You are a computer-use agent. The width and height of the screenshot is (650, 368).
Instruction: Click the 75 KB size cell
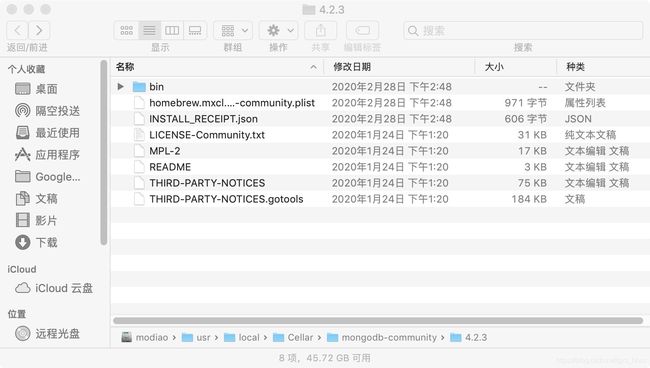[532, 183]
